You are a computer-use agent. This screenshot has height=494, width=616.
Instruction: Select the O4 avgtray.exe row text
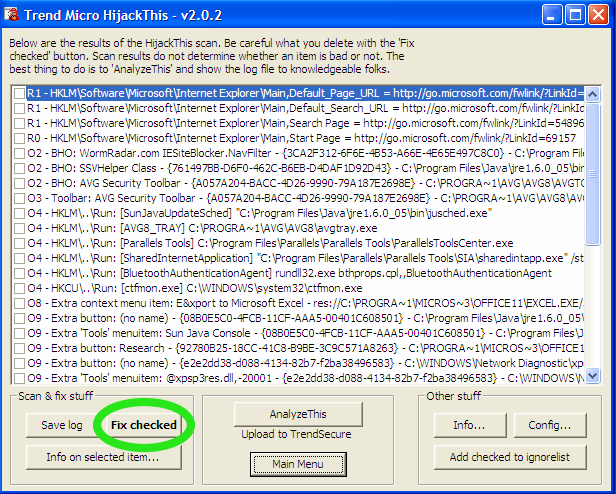(x=202, y=228)
